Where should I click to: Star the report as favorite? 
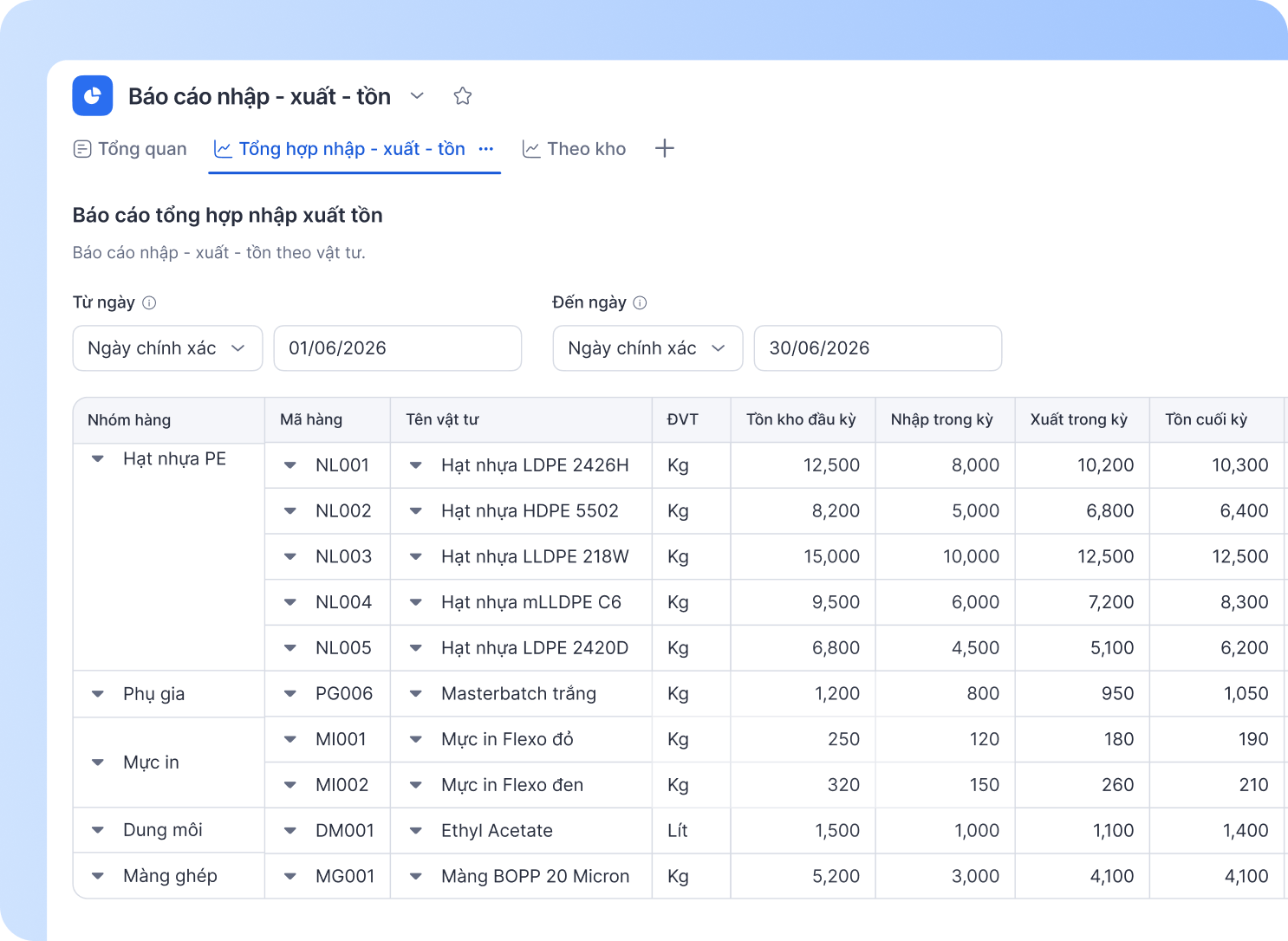pyautogui.click(x=463, y=96)
